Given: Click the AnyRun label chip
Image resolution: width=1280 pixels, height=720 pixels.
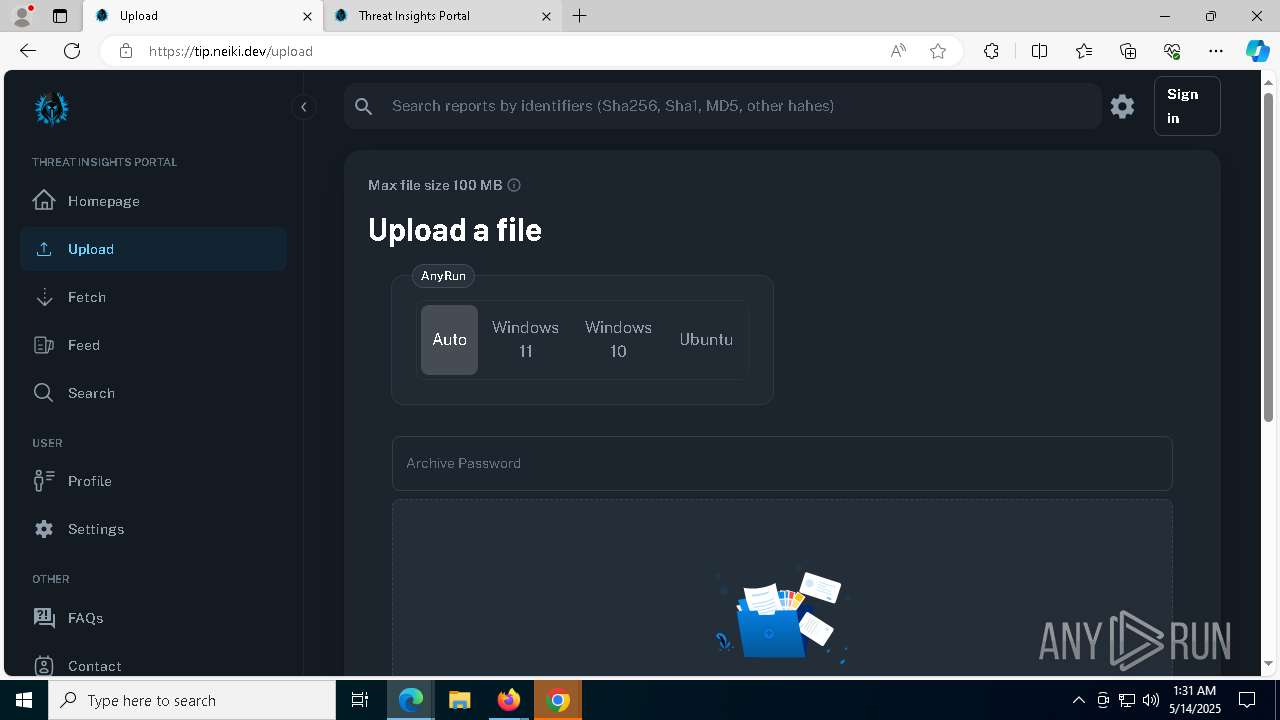Looking at the screenshot, I should coord(443,276).
